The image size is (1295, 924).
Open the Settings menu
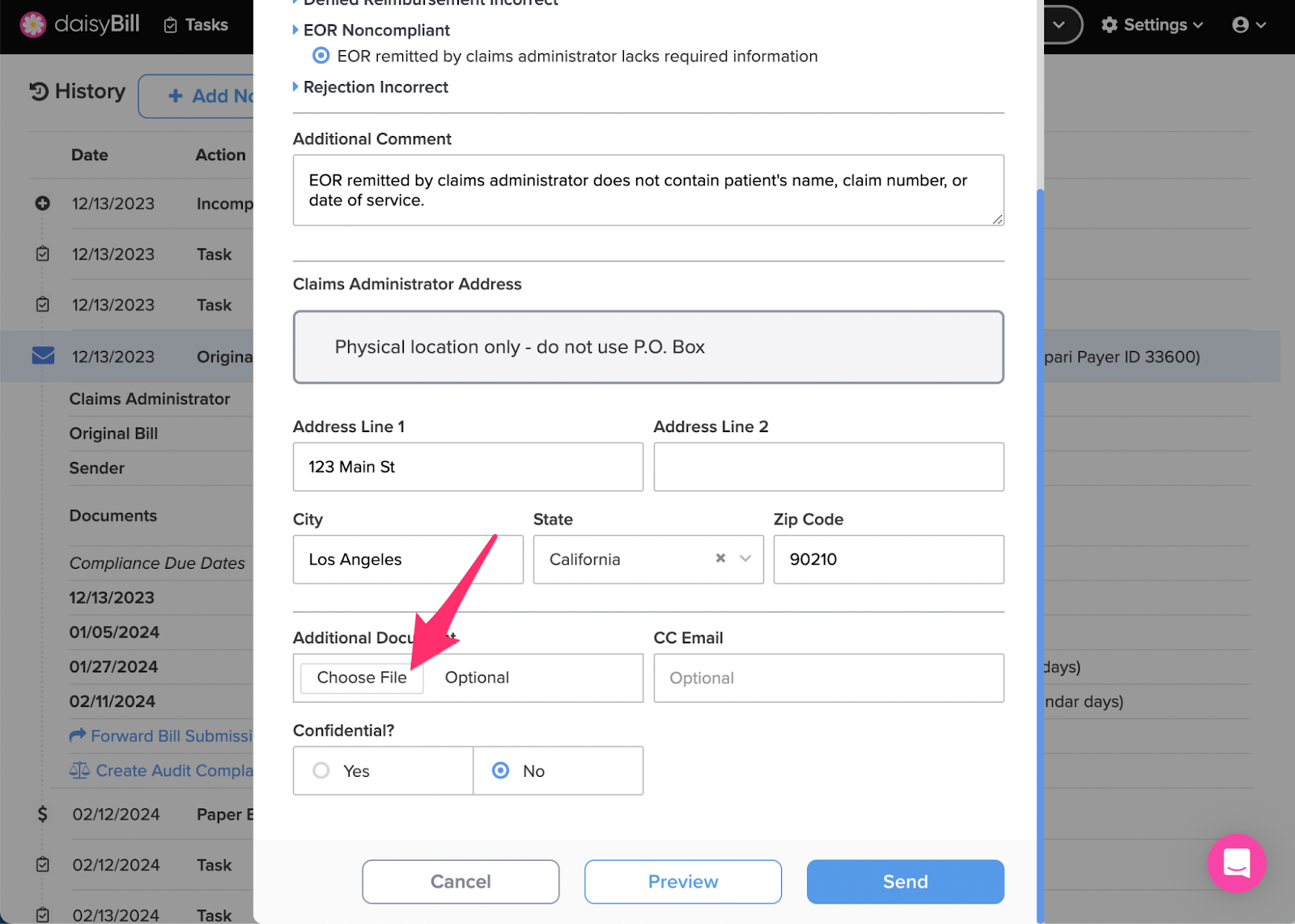pyautogui.click(x=1152, y=25)
